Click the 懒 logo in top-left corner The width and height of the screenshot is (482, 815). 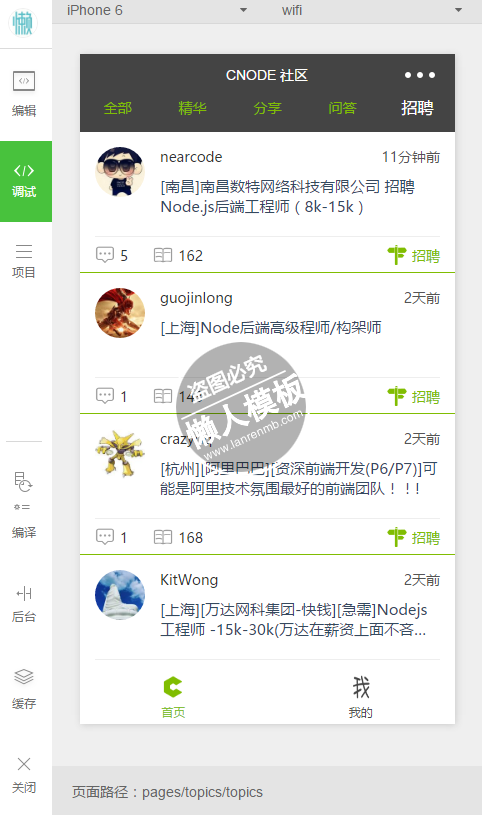coord(23,23)
